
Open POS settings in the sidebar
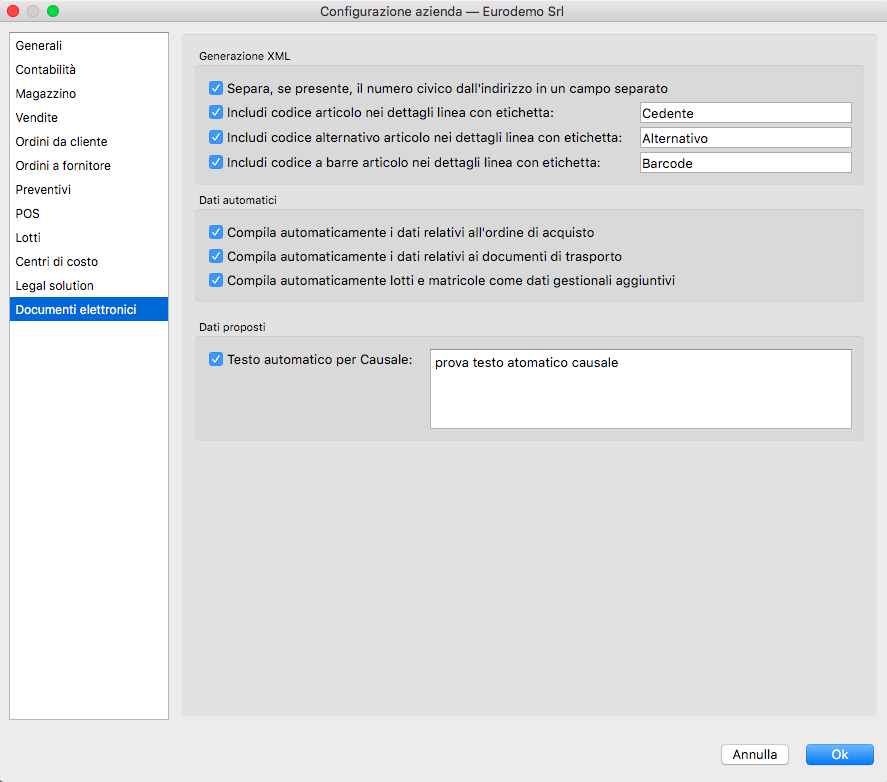28,214
